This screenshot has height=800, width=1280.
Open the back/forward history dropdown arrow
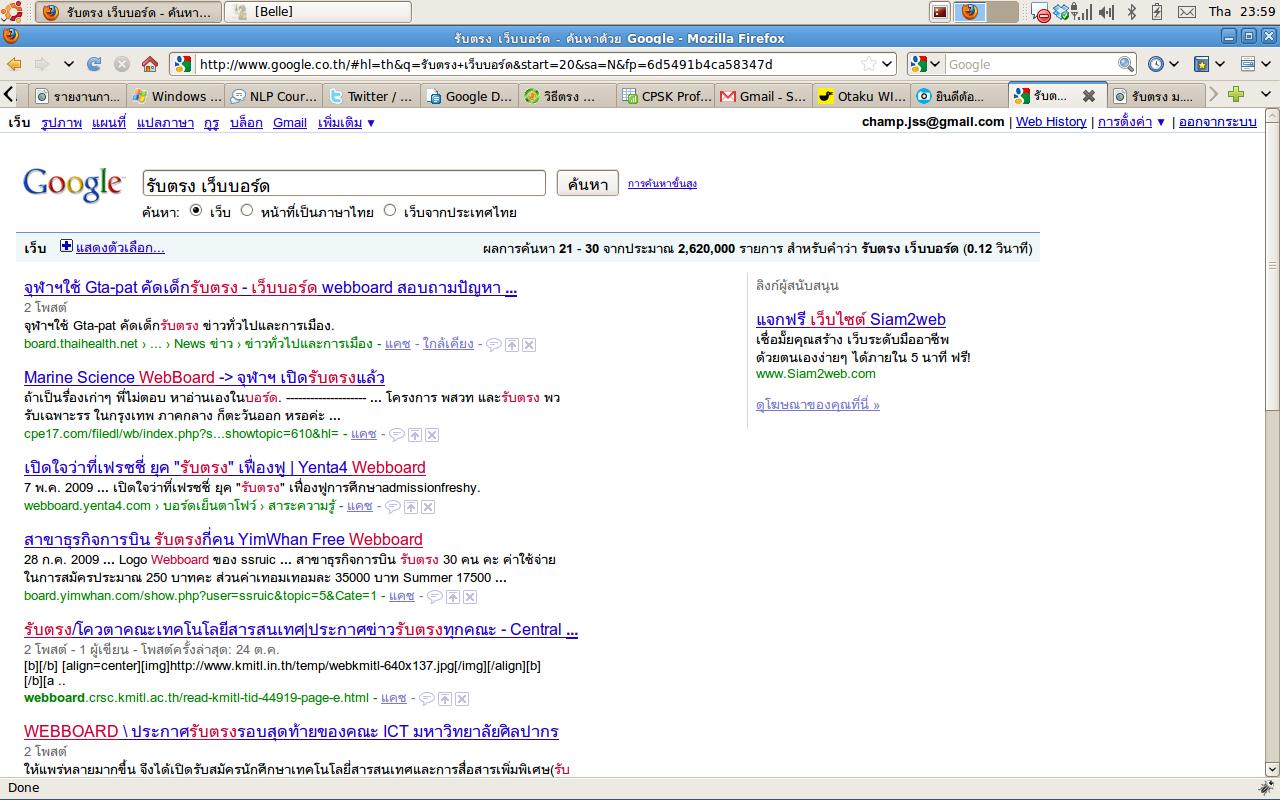tap(69, 64)
